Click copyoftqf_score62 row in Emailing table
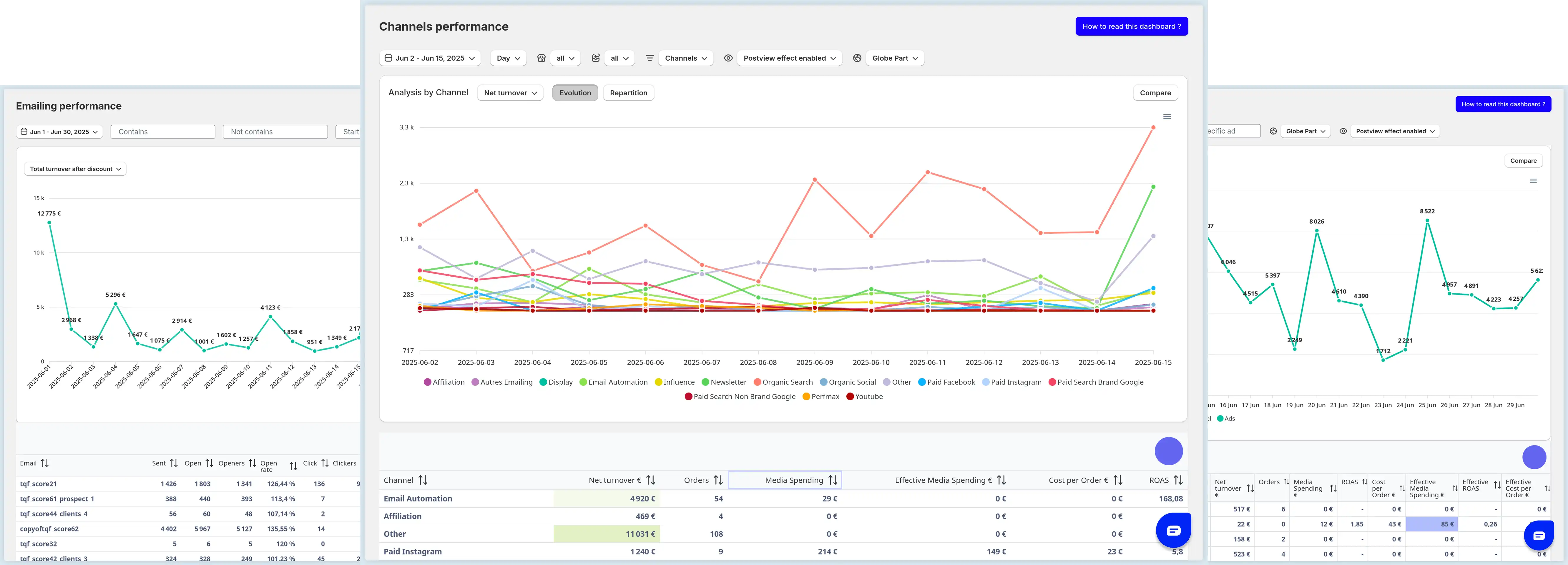This screenshot has width=1568, height=565. click(x=189, y=529)
